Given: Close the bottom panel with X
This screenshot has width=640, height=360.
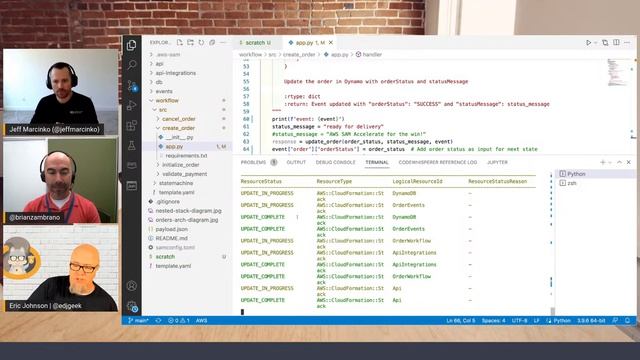Looking at the screenshot, I should (x=629, y=162).
